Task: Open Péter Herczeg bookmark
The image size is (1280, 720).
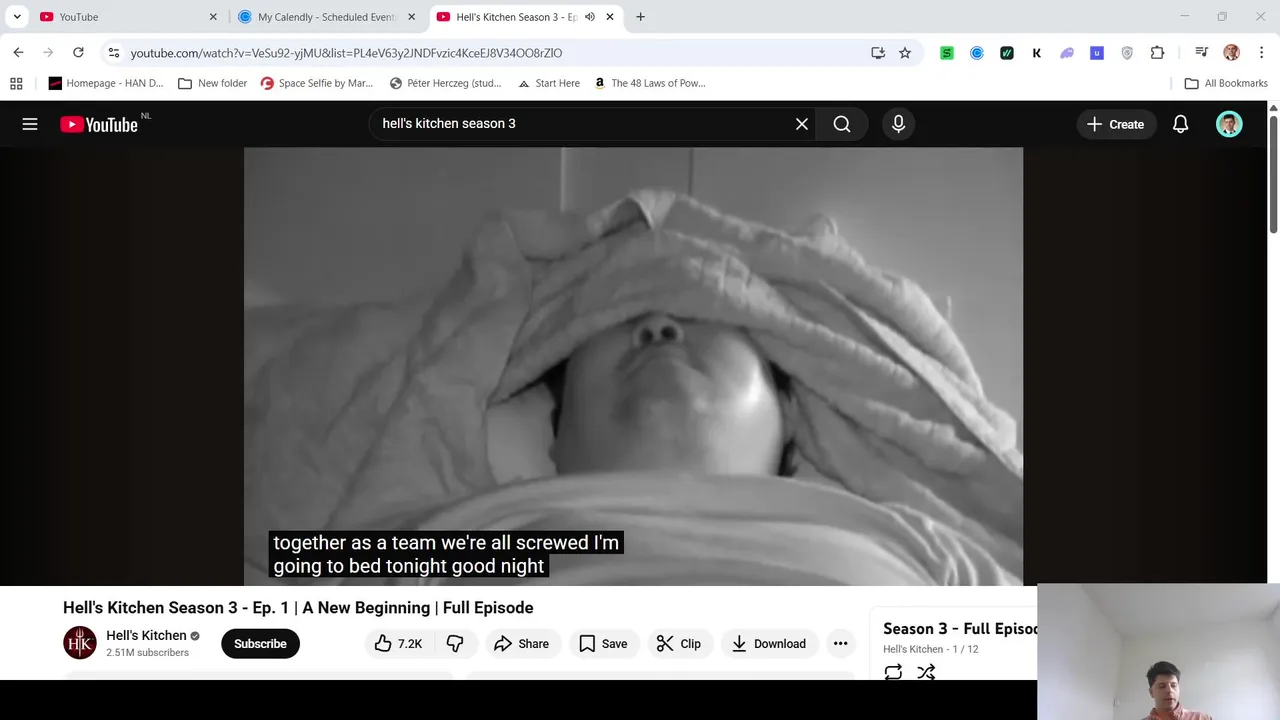Action: (x=446, y=83)
